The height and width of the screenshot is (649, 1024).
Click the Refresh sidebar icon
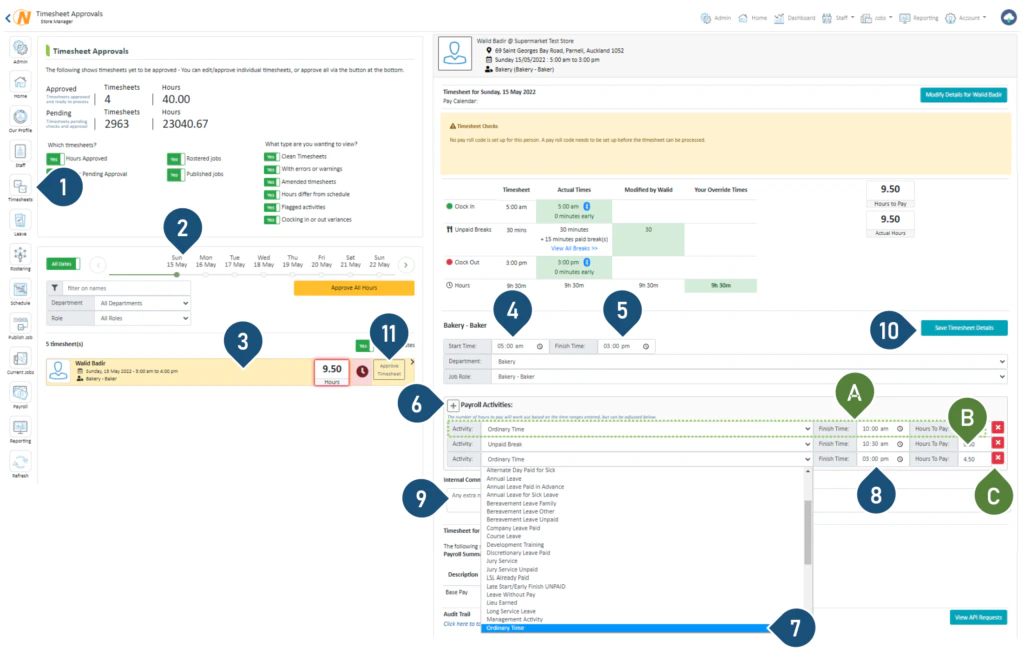tap(20, 463)
